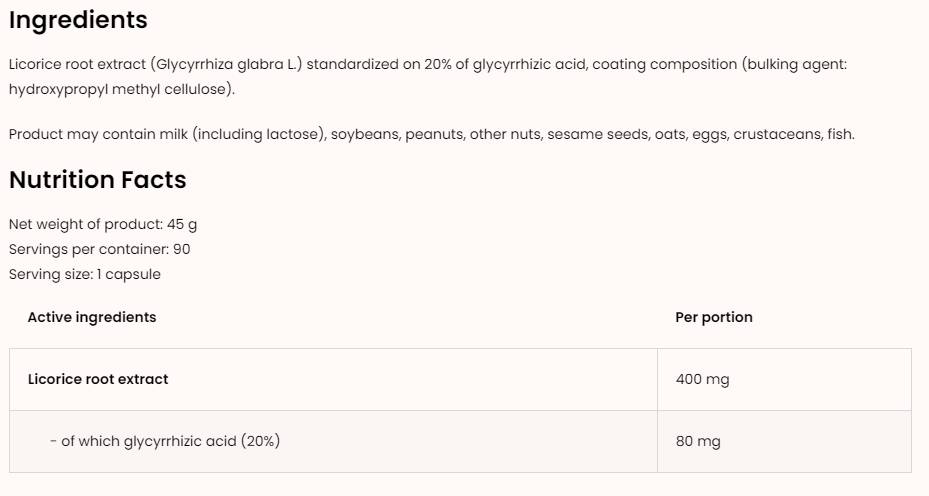929x496 pixels.
Task: Click the '400 mg' table cell
Action: (702, 379)
